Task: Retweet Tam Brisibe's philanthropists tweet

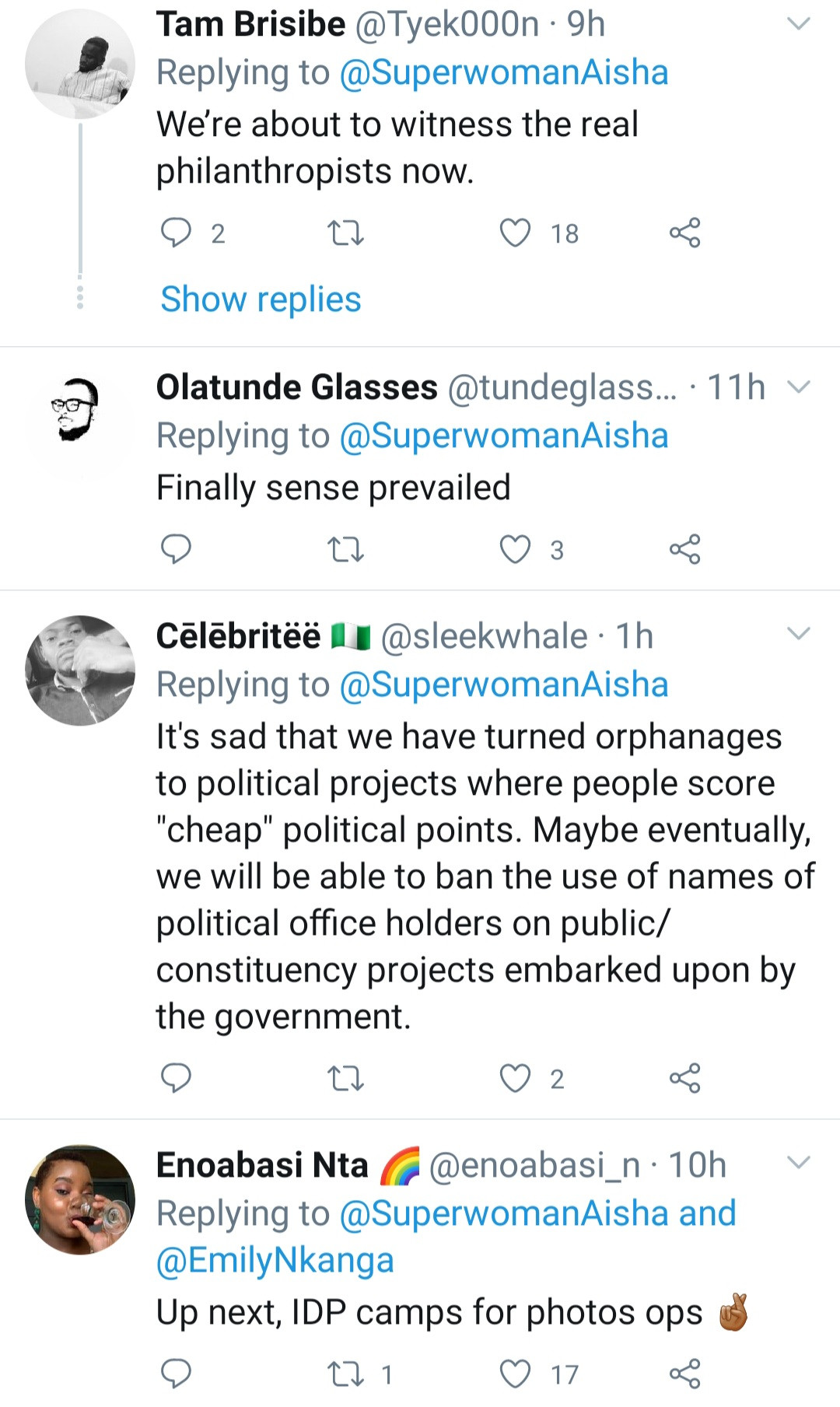Action: [x=345, y=233]
